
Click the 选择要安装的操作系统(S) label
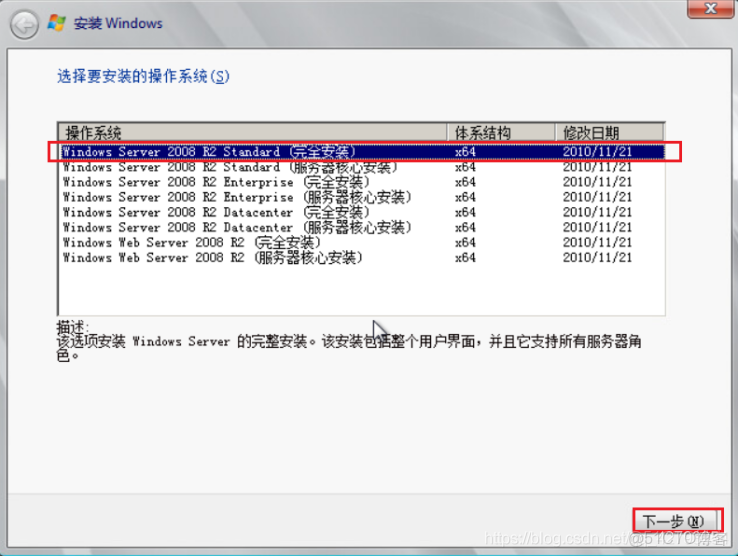point(143,76)
